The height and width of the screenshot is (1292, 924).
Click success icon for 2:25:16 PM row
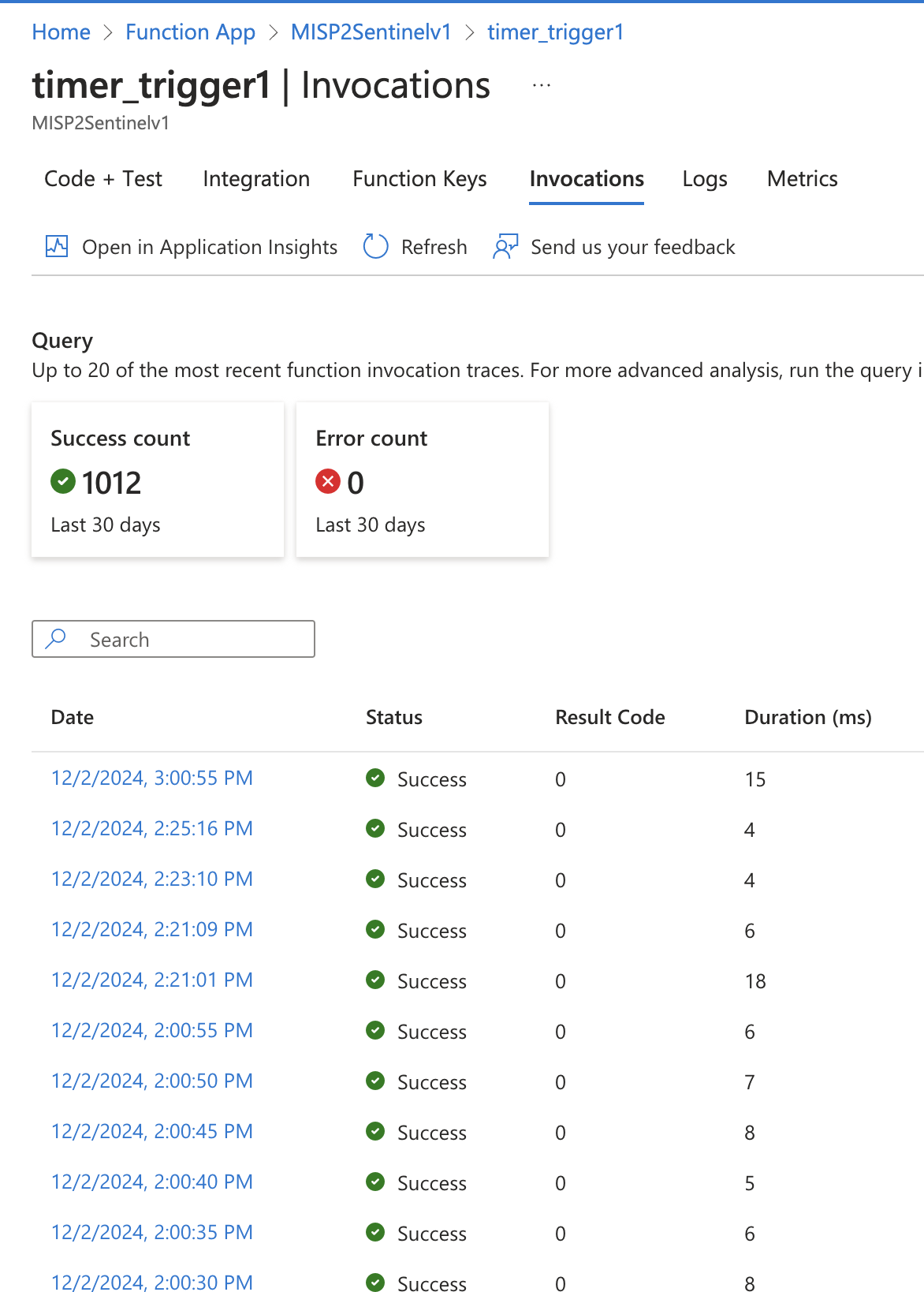375,828
